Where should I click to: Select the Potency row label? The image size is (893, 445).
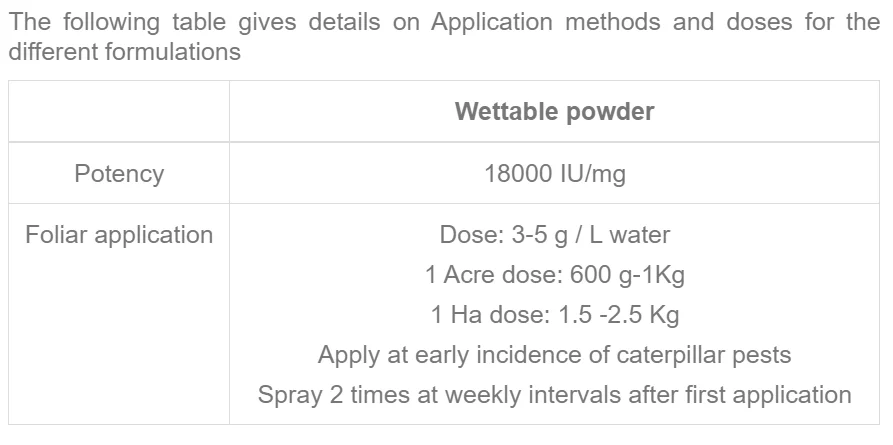[119, 174]
